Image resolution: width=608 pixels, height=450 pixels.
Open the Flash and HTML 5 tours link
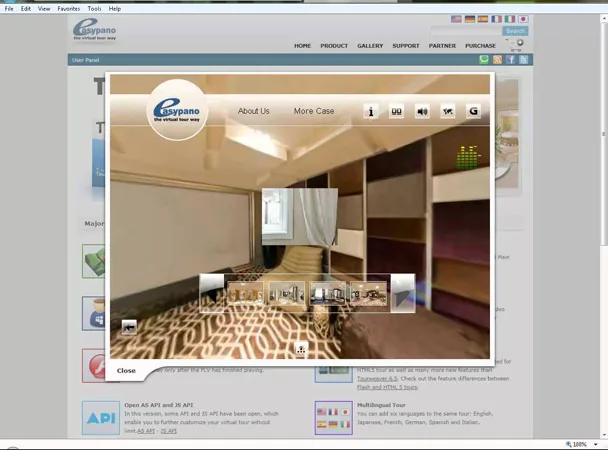[x=387, y=387]
